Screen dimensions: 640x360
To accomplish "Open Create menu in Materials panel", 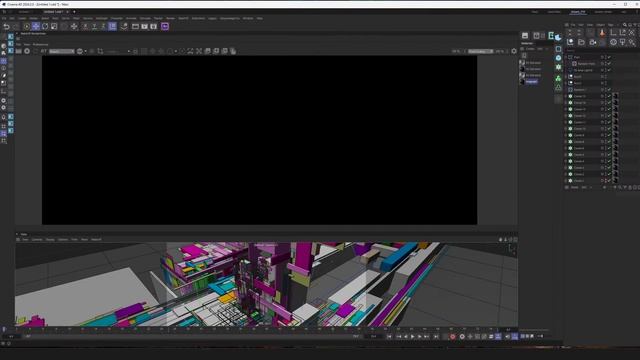I will pyautogui.click(x=530, y=49).
